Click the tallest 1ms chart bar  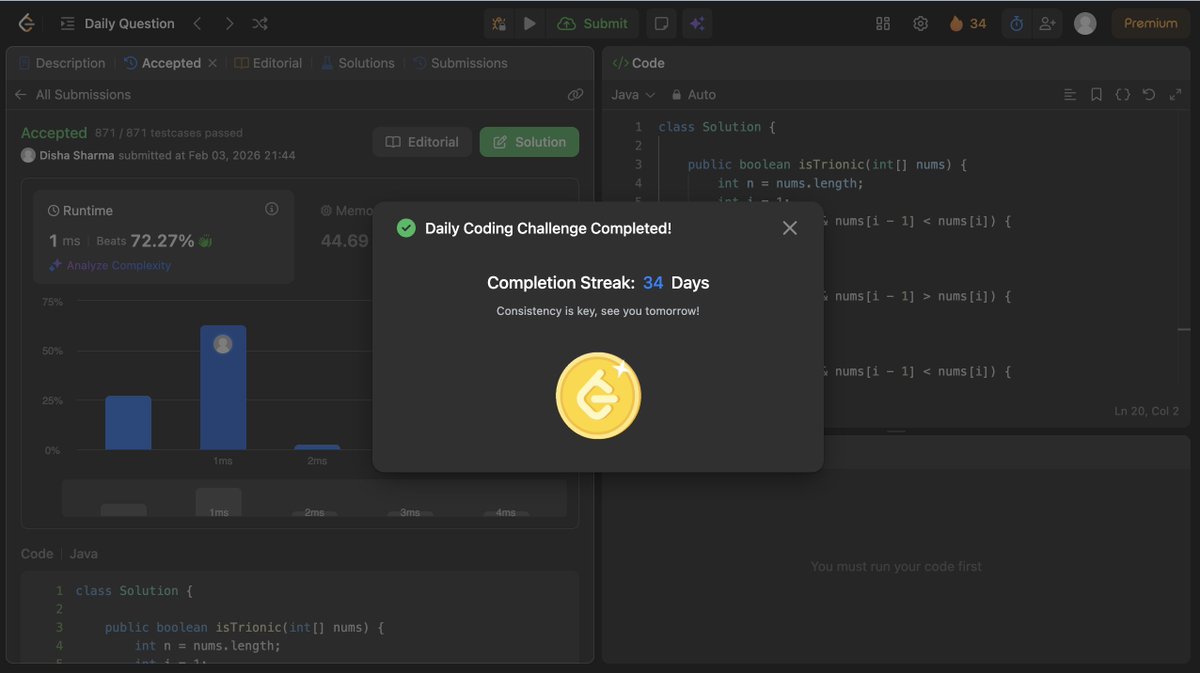223,388
